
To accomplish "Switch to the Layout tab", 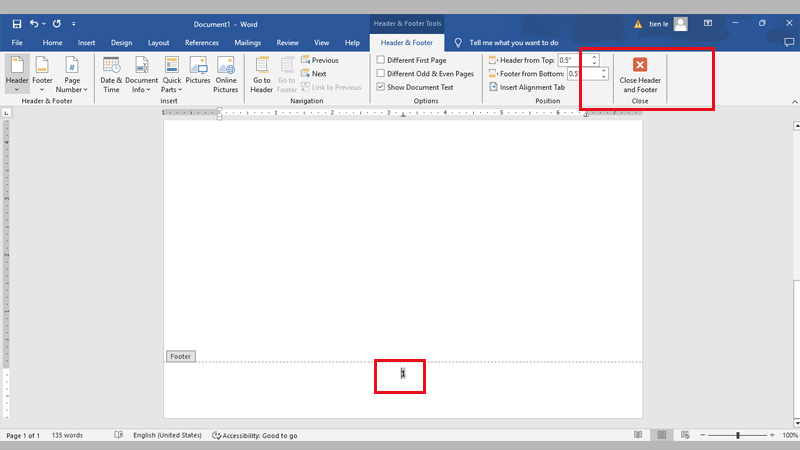I will point(158,43).
